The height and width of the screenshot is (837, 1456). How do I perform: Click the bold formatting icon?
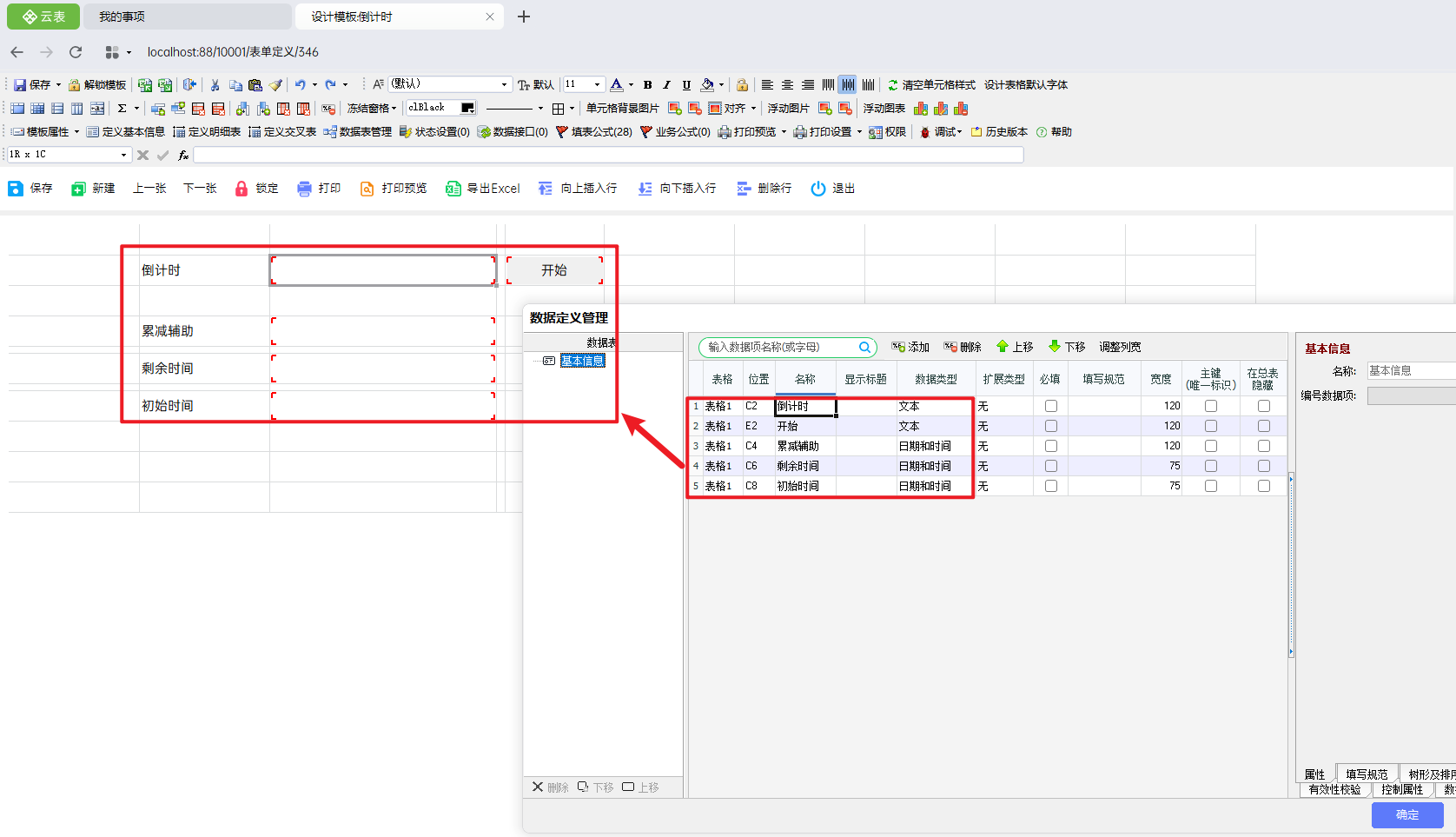(x=647, y=85)
